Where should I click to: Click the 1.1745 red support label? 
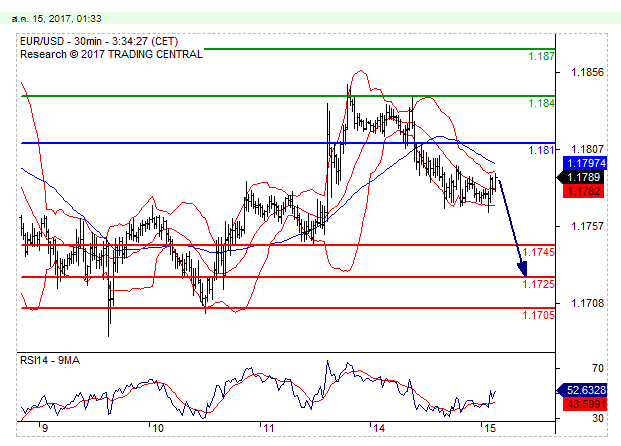tap(539, 253)
